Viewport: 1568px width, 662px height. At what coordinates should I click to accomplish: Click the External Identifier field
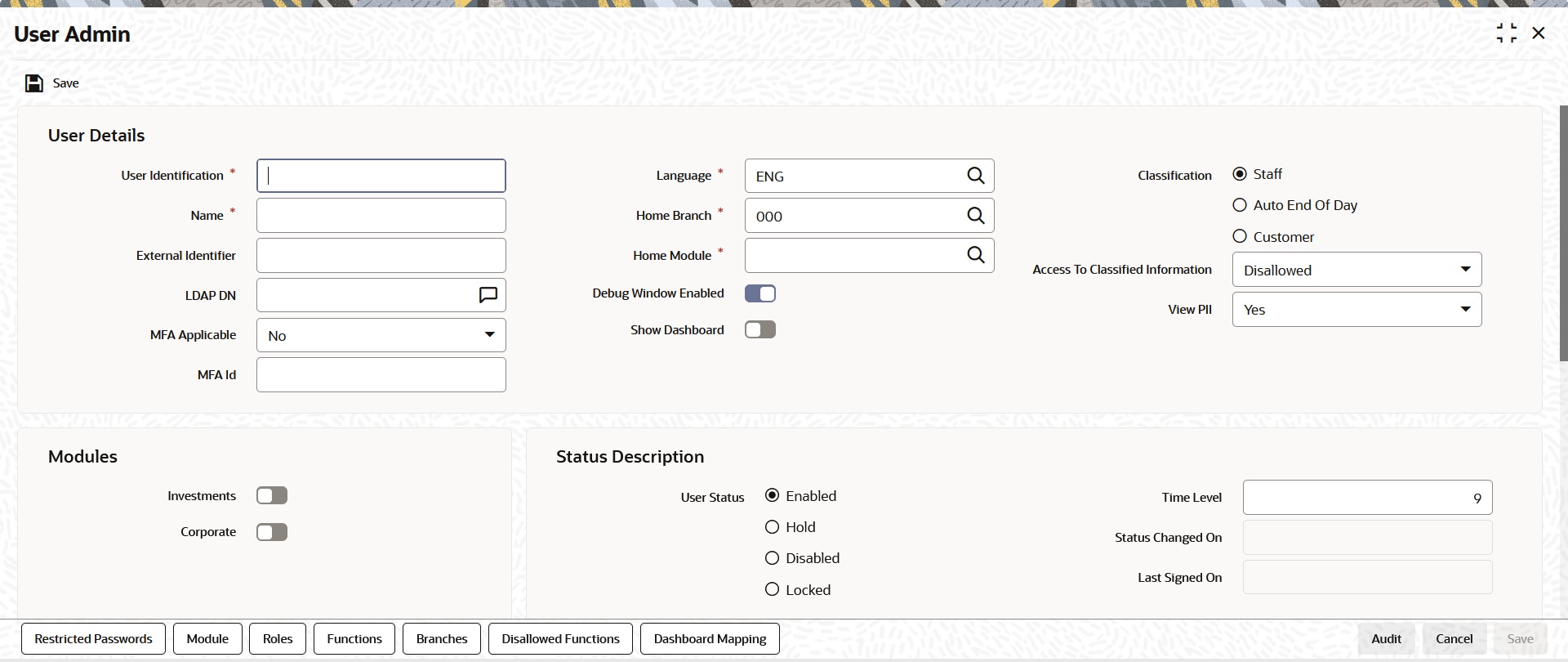(381, 256)
